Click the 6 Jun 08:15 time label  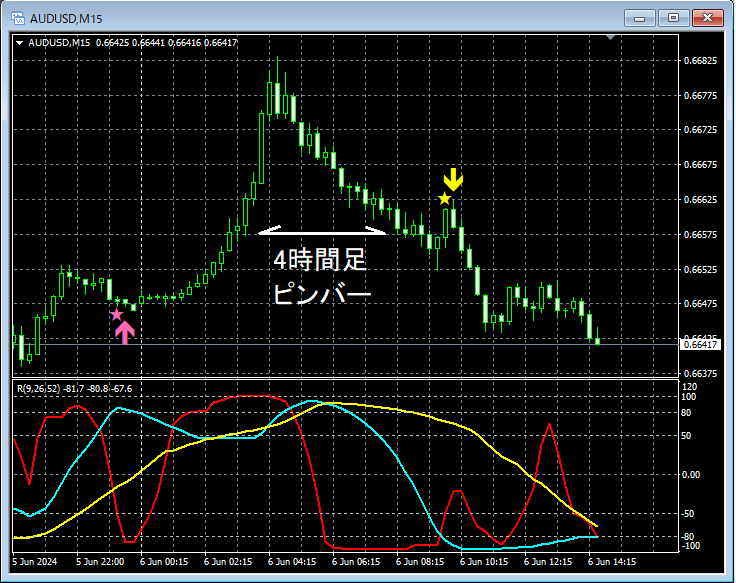click(x=420, y=562)
